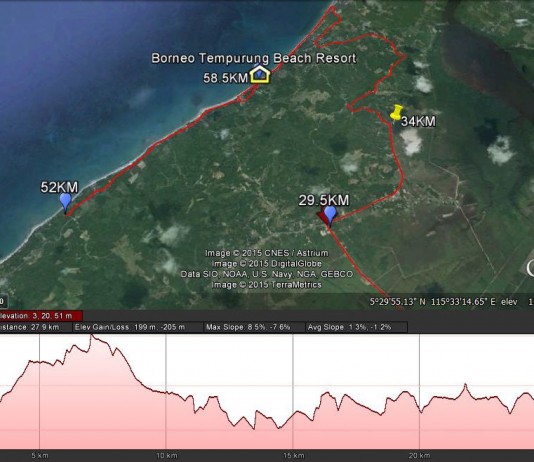Click the 29.5KM blue placemark pin
Image resolution: width=534 pixels, height=462 pixels.
pyautogui.click(x=330, y=216)
